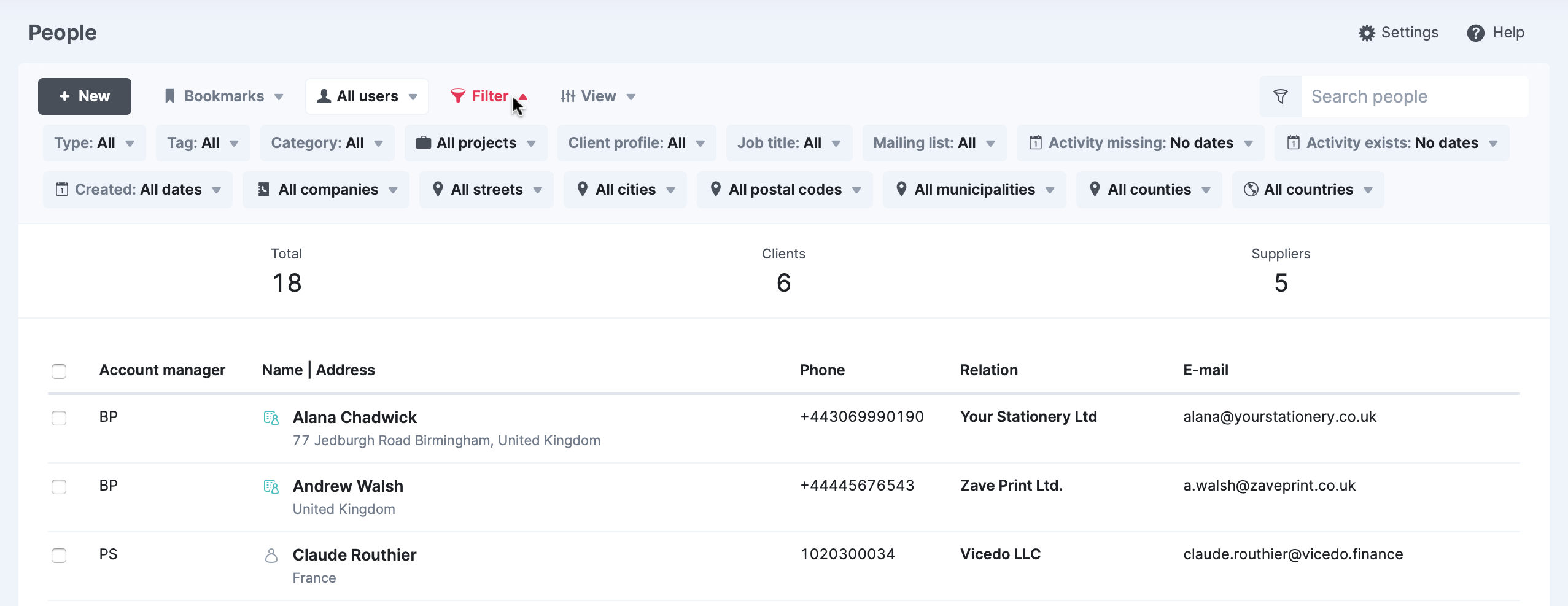Tick the select-all checkbox in table header
Screen dimensions: 1568x606
(x=59, y=371)
